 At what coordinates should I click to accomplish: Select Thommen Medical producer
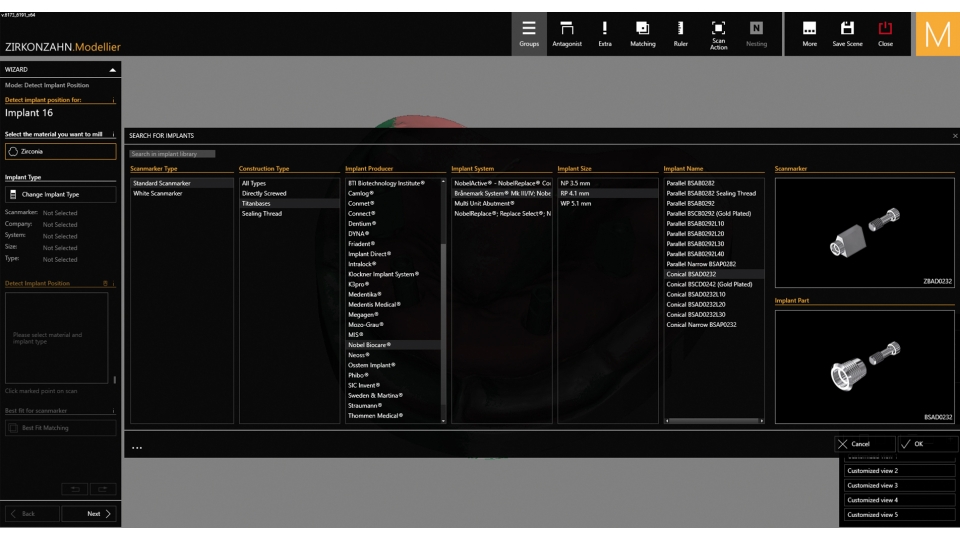click(393, 416)
